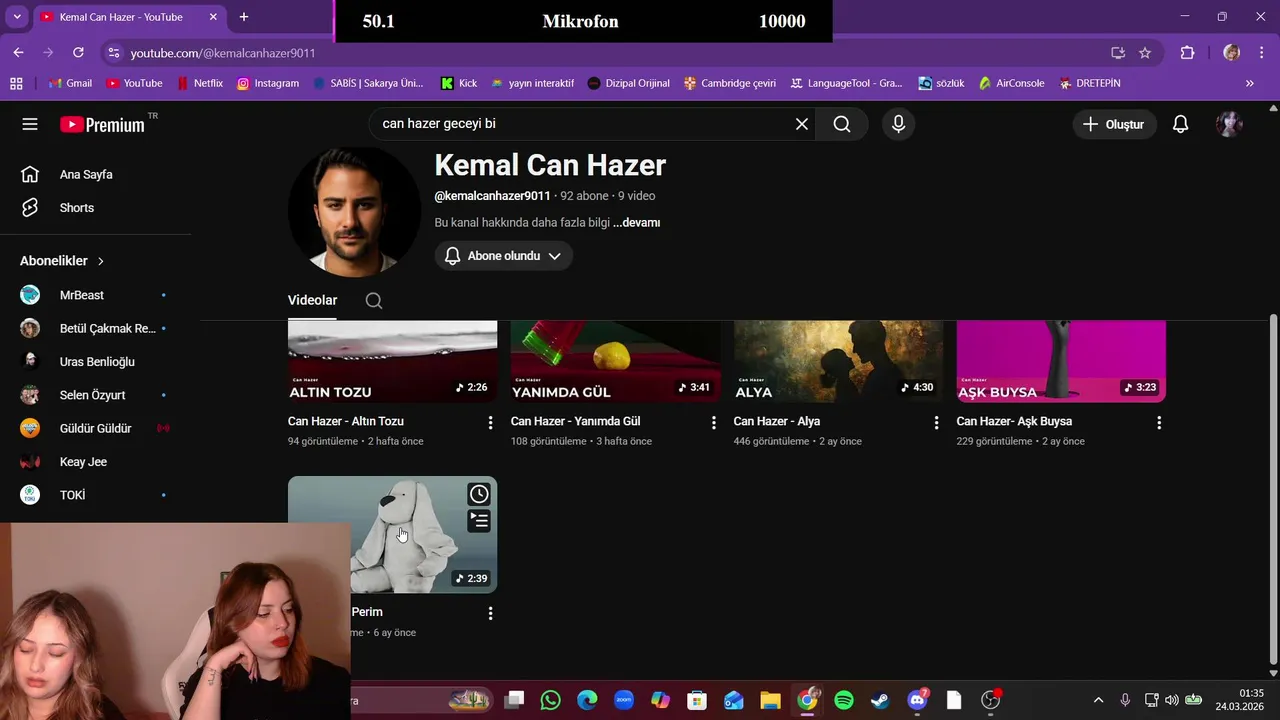Open the Chrome profile avatar
Image resolution: width=1280 pixels, height=720 pixels.
(1231, 53)
